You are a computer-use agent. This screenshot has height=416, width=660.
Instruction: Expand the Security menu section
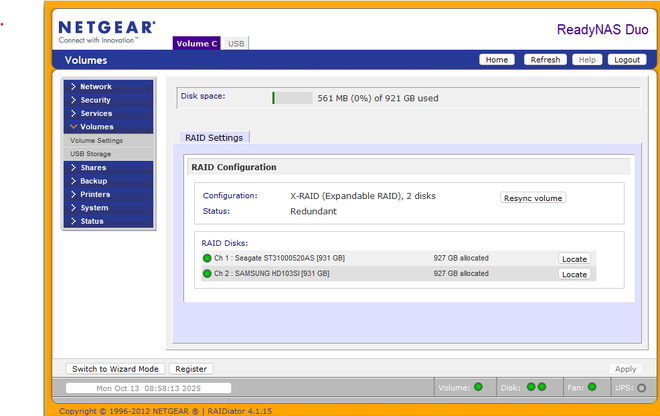(109, 100)
